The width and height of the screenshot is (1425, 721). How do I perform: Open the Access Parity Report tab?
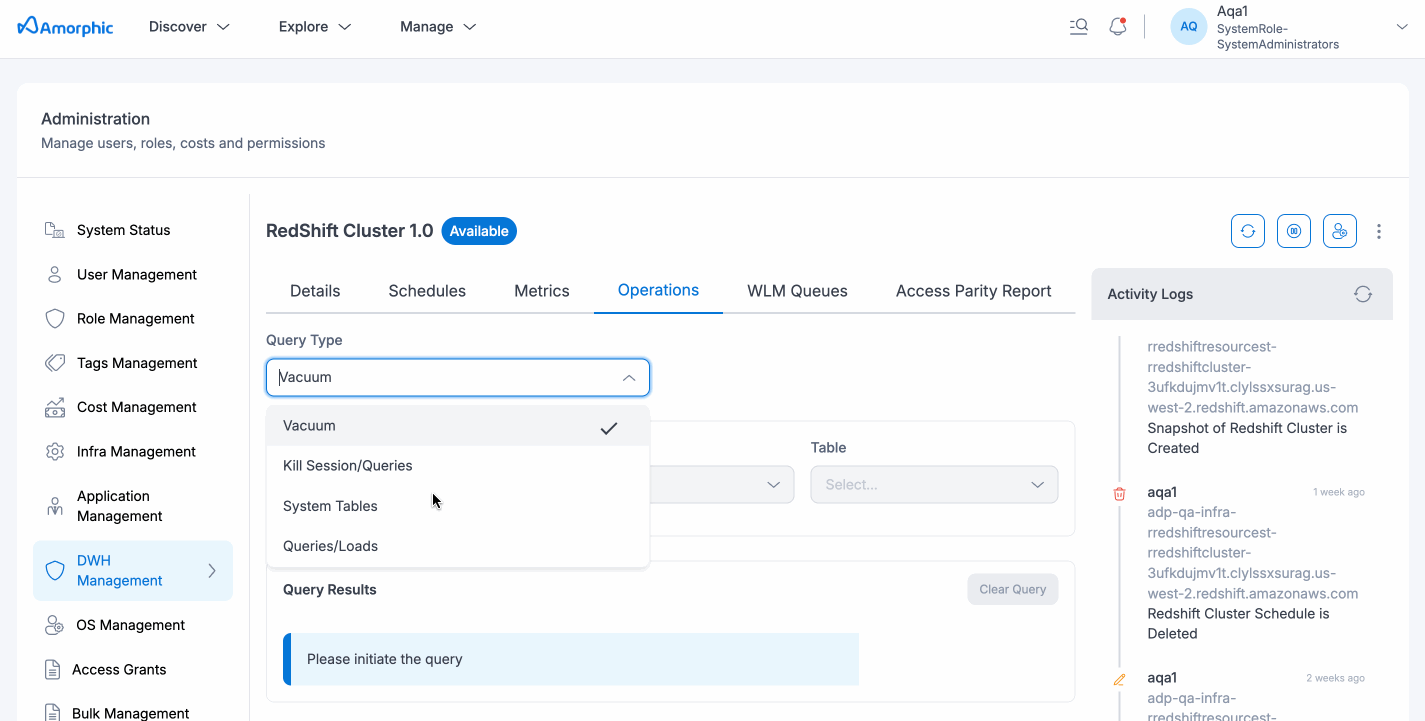pyautogui.click(x=973, y=291)
